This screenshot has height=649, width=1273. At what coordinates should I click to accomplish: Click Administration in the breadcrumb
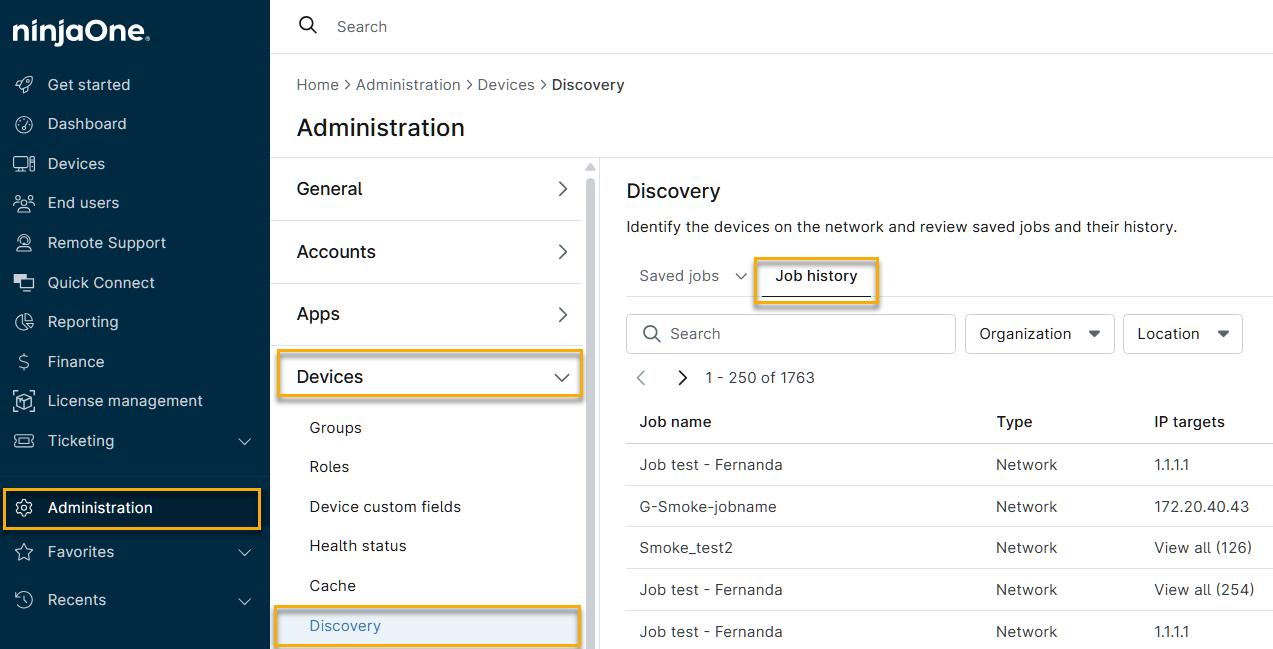point(408,85)
